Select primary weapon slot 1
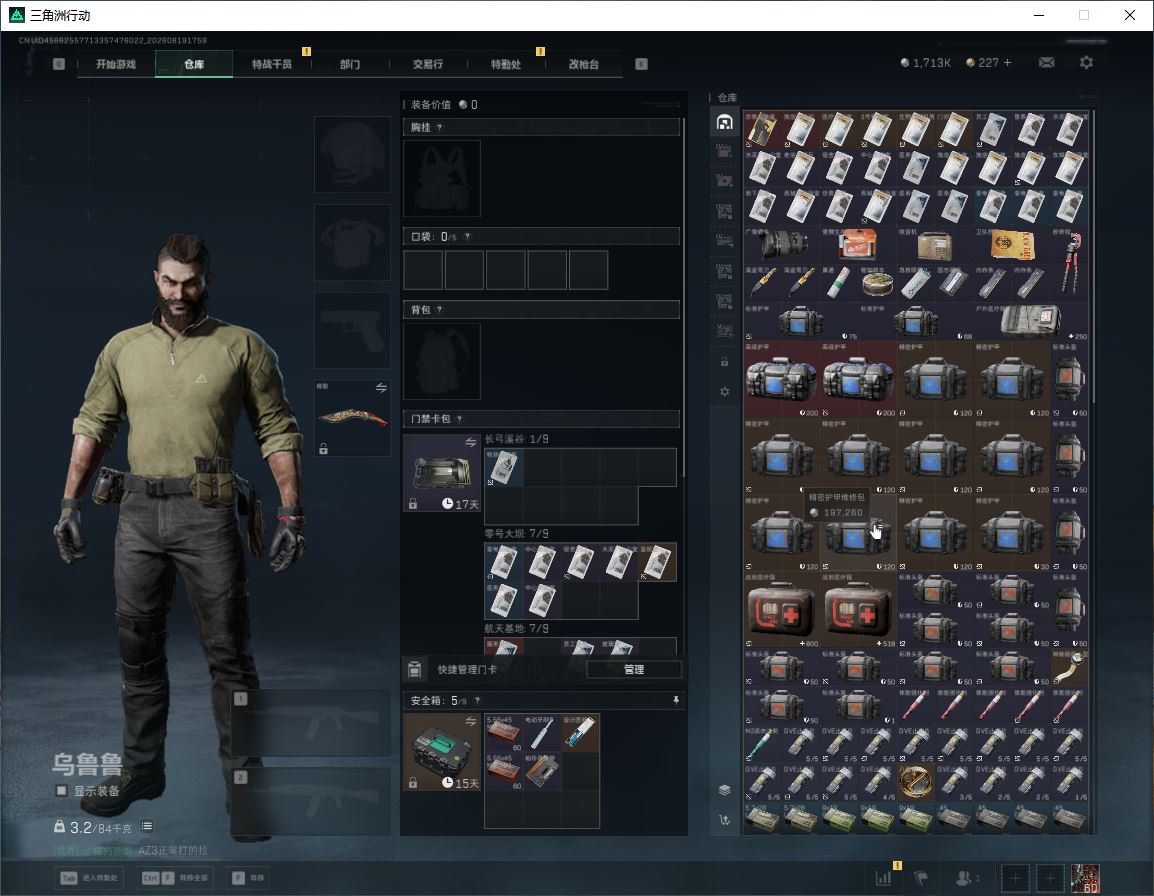Screen dimensions: 1154x896 (311, 723)
